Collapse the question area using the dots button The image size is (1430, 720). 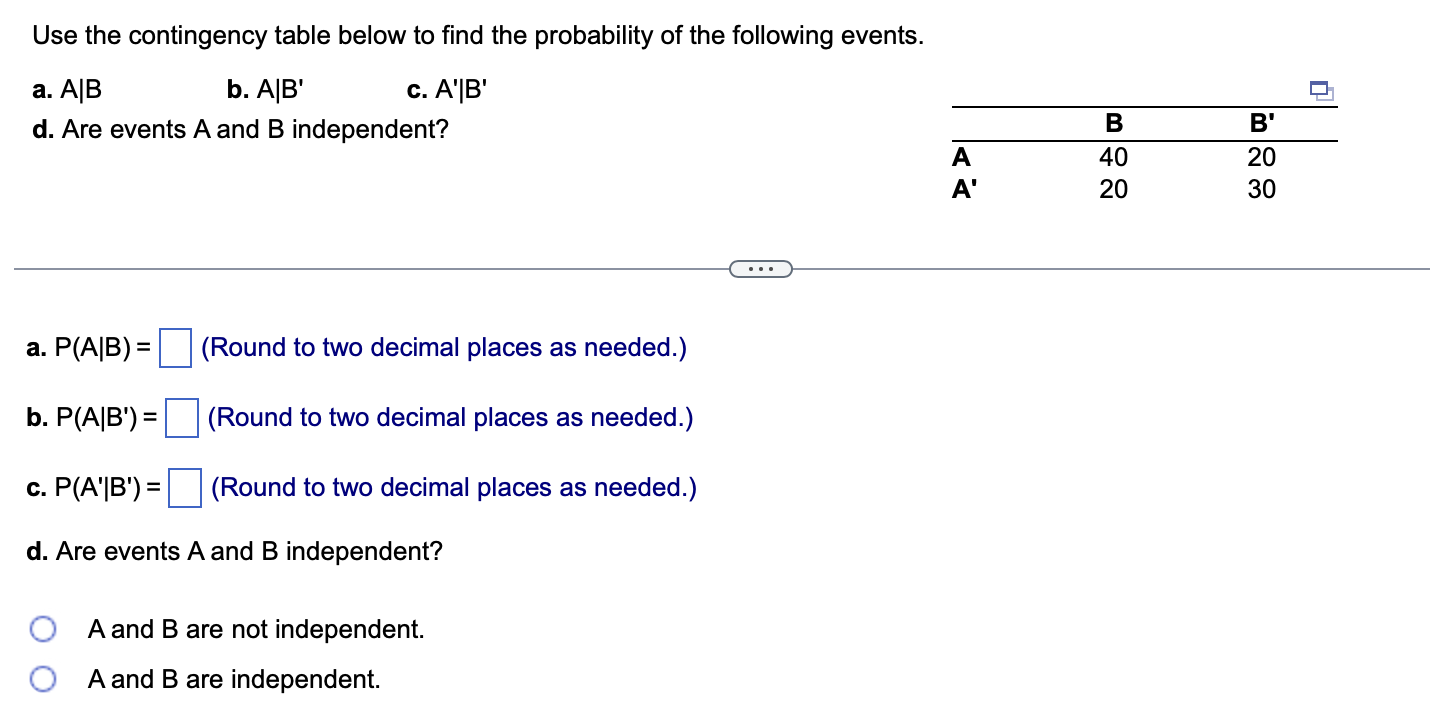(x=762, y=268)
